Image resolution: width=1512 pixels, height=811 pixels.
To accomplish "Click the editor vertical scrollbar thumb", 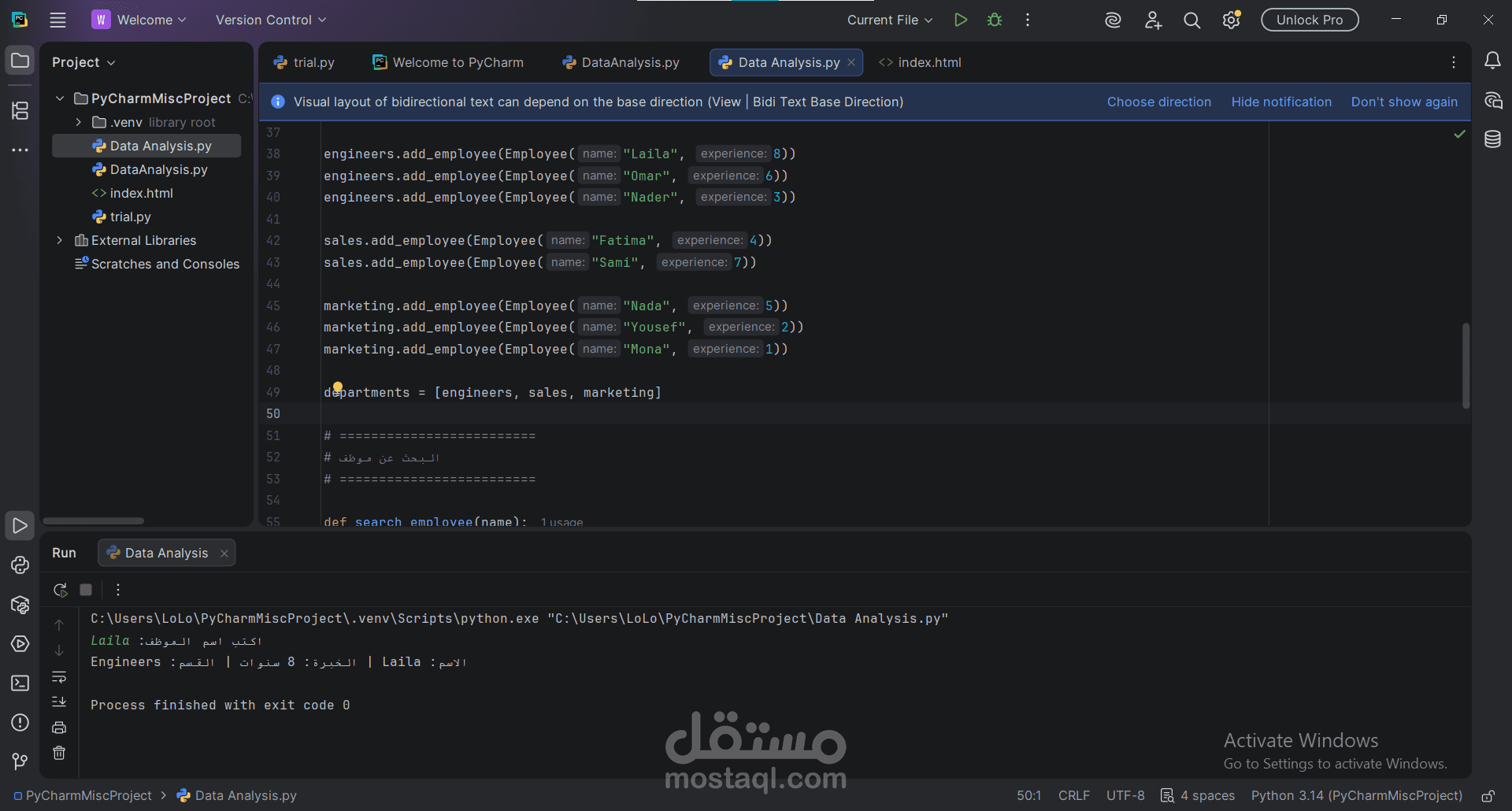I will 1466,365.
